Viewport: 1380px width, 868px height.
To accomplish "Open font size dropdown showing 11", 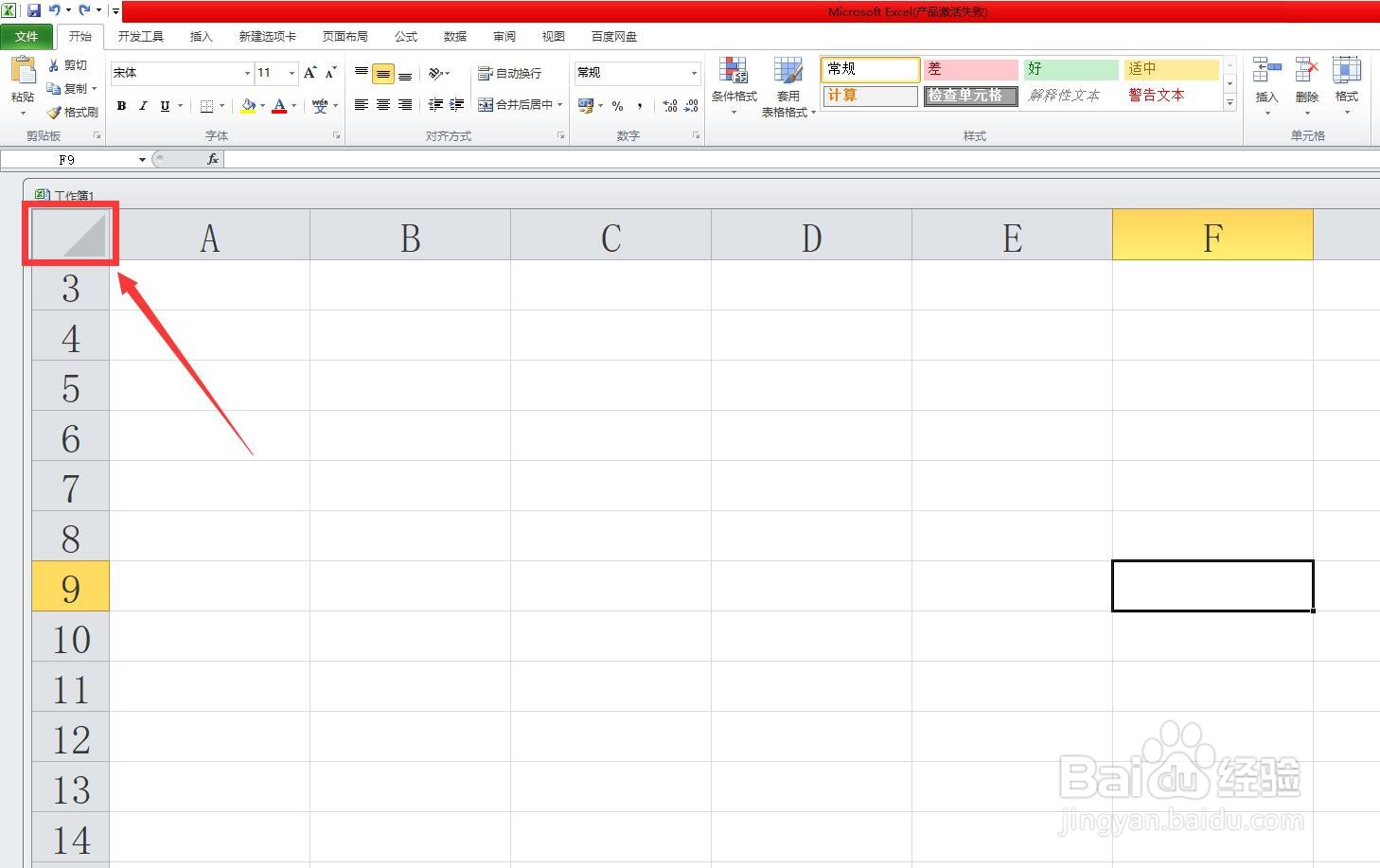I will pos(292,73).
